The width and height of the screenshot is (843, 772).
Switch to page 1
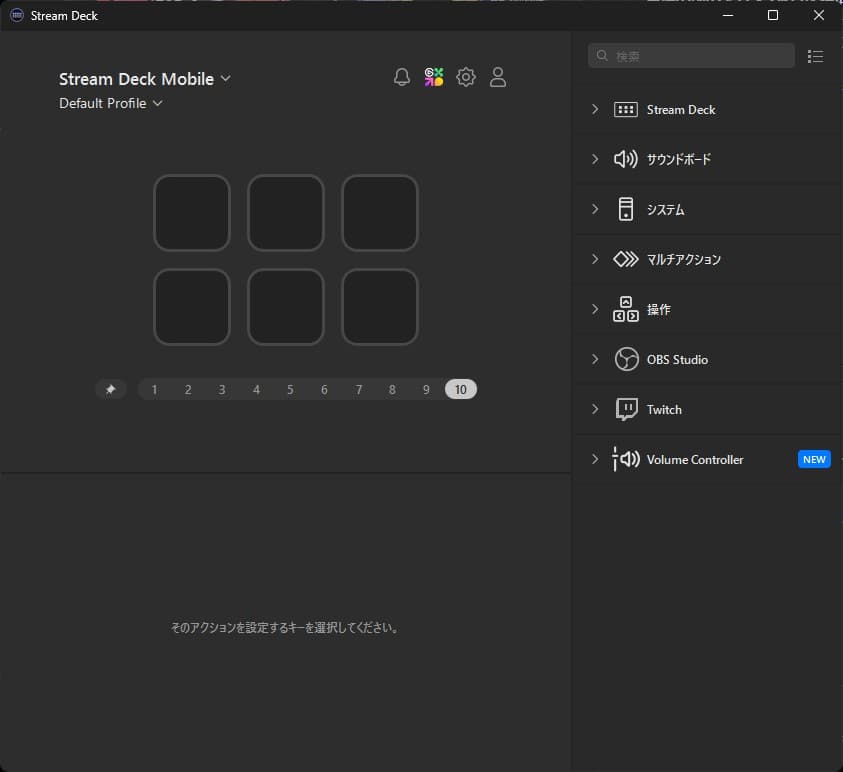click(x=154, y=389)
